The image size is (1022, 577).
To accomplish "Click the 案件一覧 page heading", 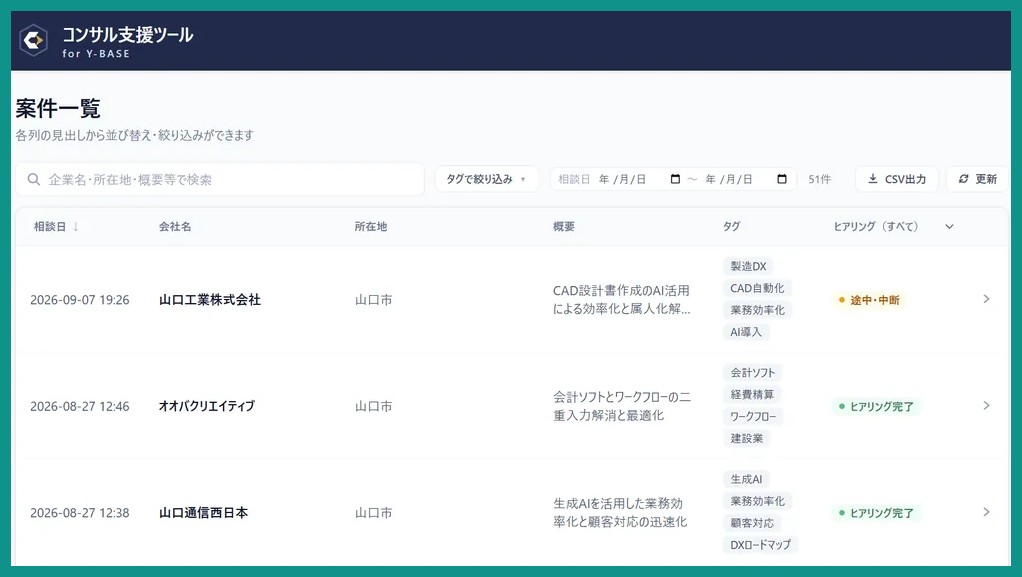I will pos(58,108).
